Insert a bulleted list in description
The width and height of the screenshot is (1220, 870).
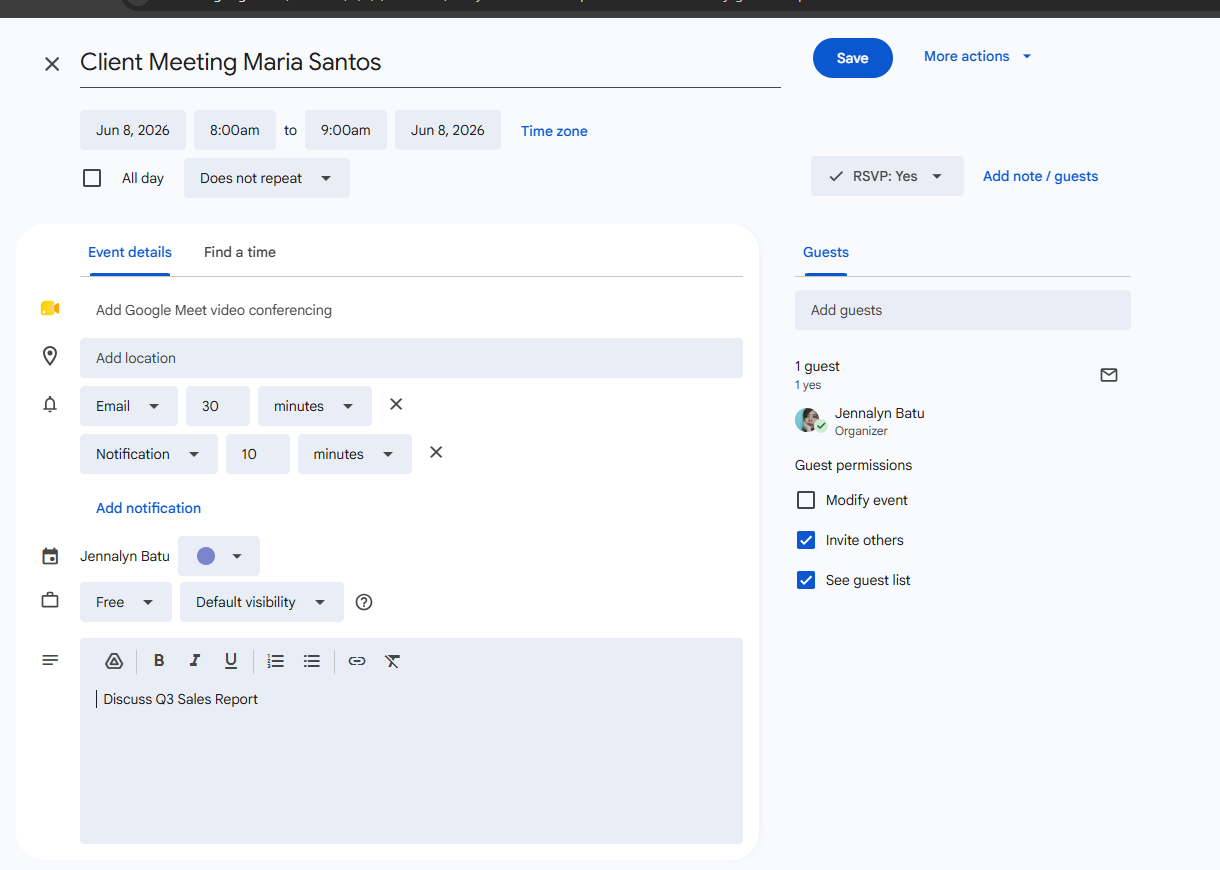tap(312, 661)
